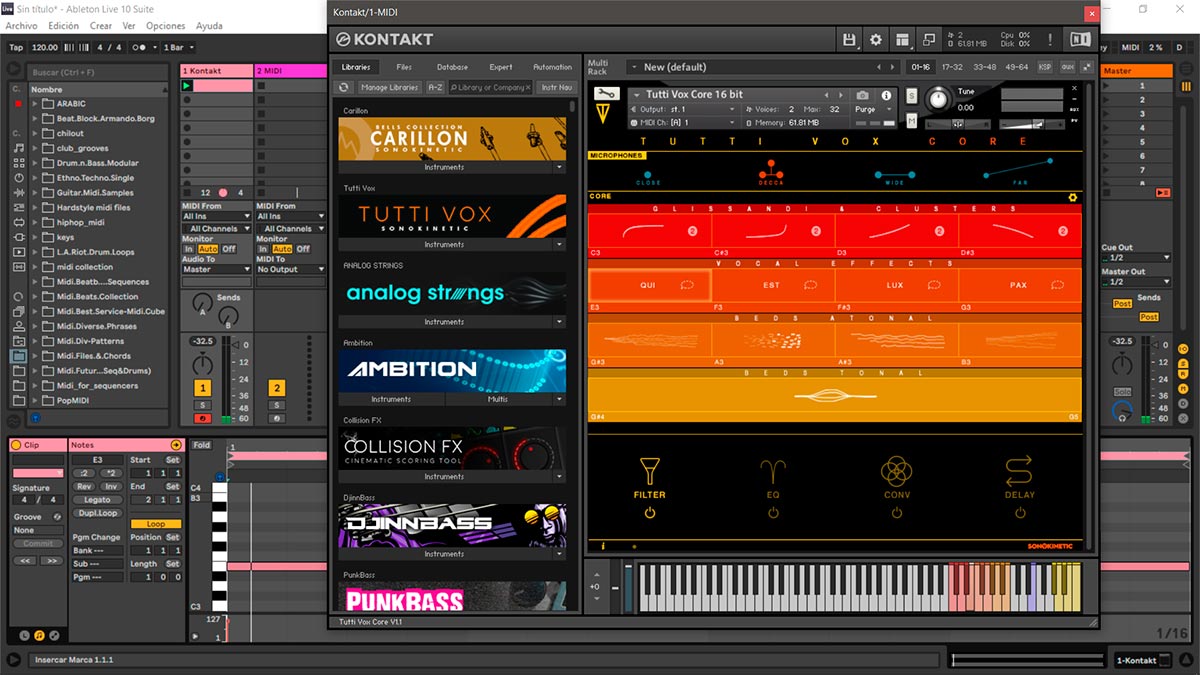Open Kontakt workspace layout panel icon
This screenshot has height=675, width=1200.
point(903,40)
